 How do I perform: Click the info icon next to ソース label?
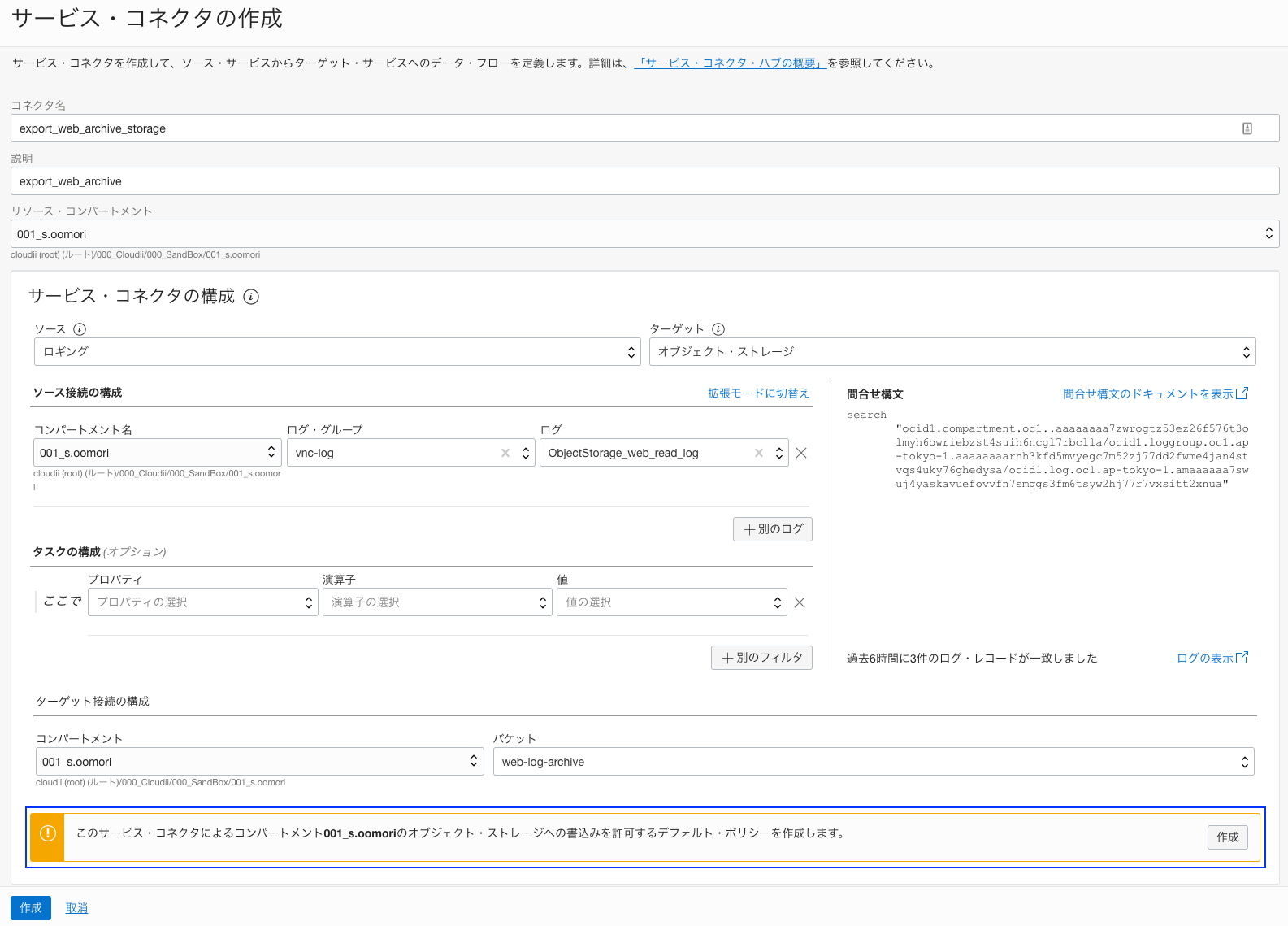(x=80, y=329)
